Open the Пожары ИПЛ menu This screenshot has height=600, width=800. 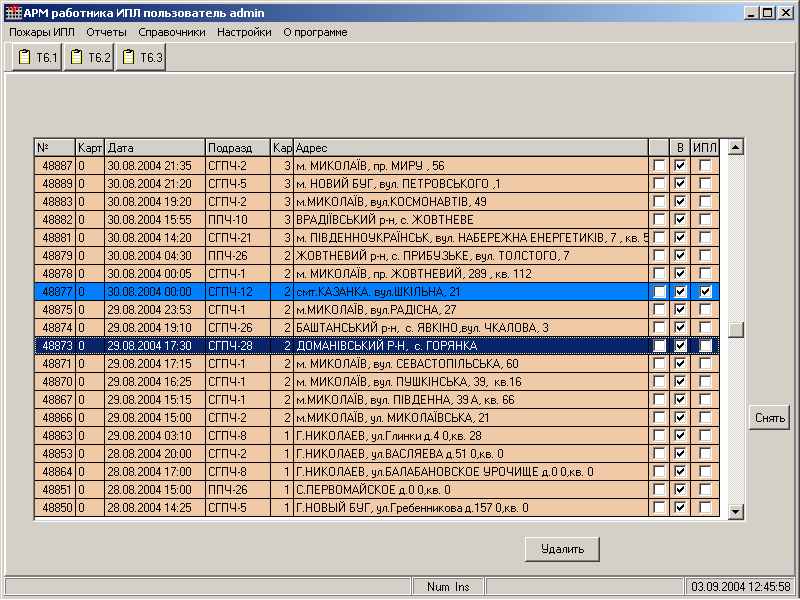[x=42, y=32]
